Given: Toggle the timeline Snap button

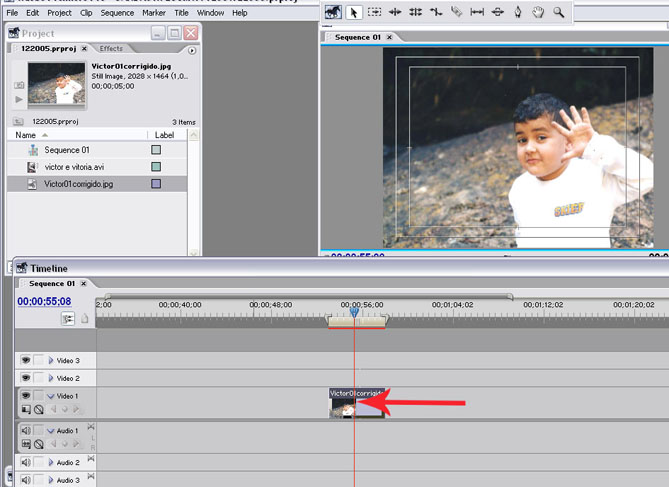Looking at the screenshot, I should (68, 318).
